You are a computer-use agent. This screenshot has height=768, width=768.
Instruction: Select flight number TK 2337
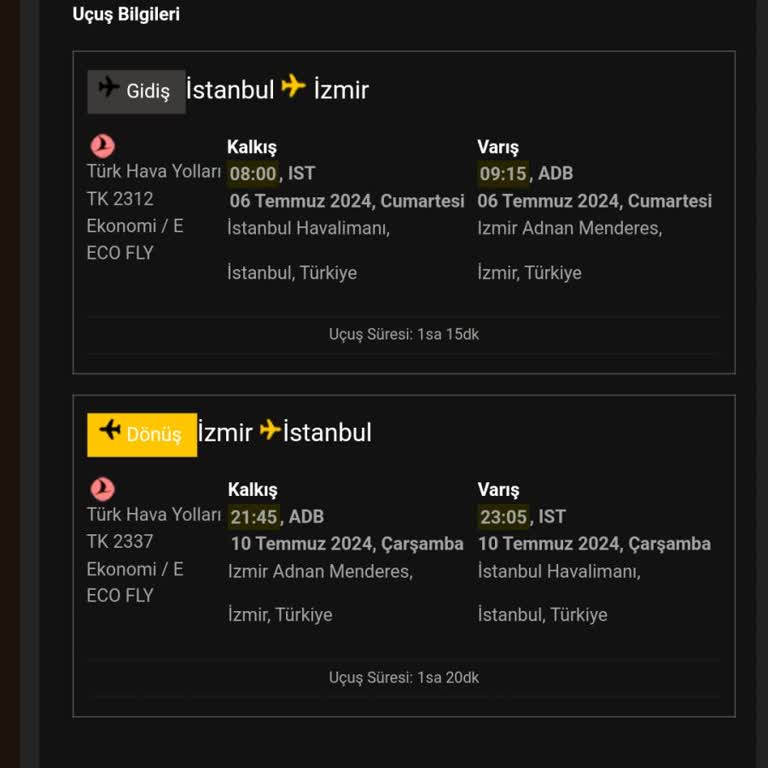click(x=120, y=542)
